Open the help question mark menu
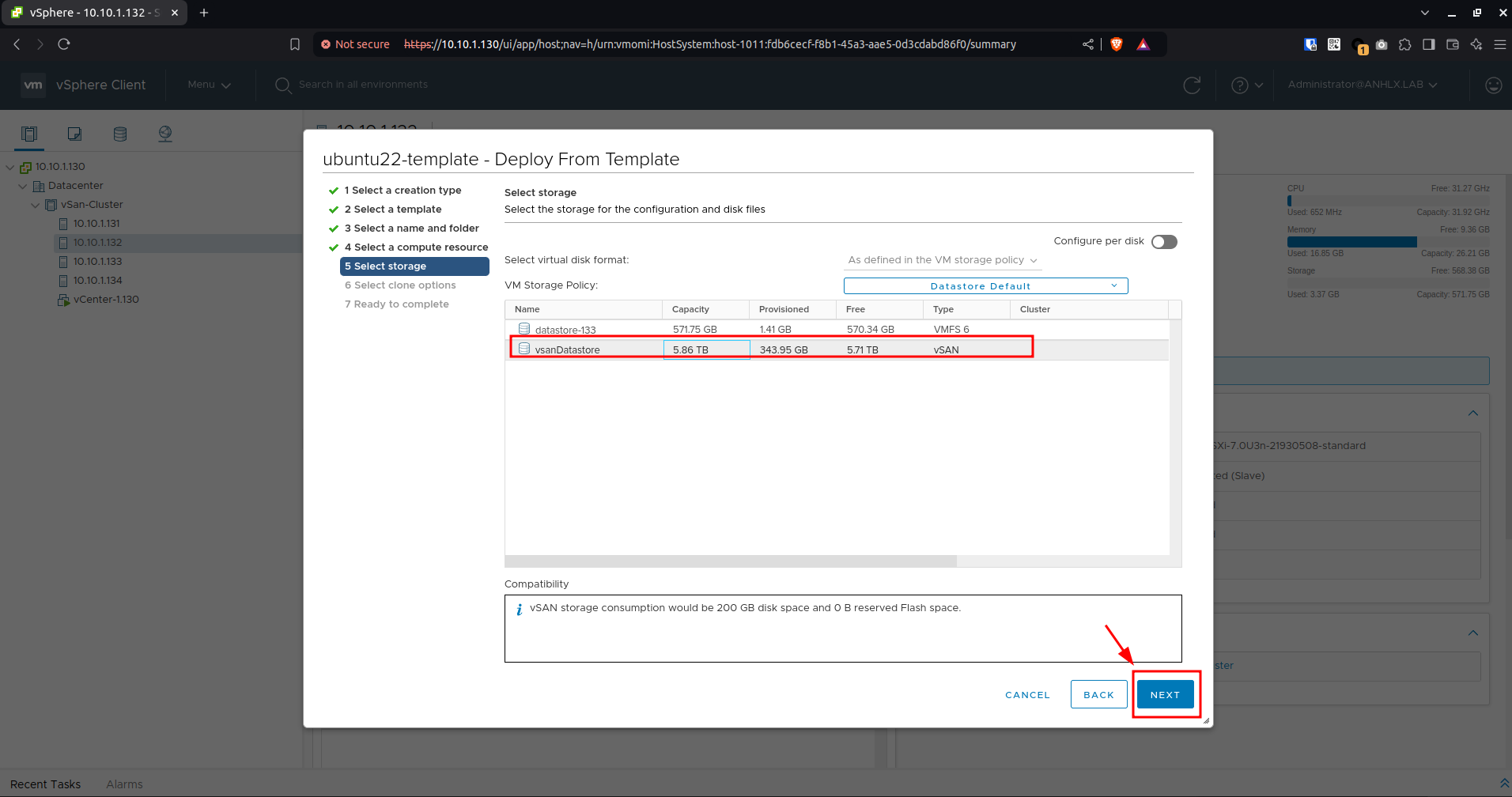Image resolution: width=1512 pixels, height=797 pixels. [1247, 85]
